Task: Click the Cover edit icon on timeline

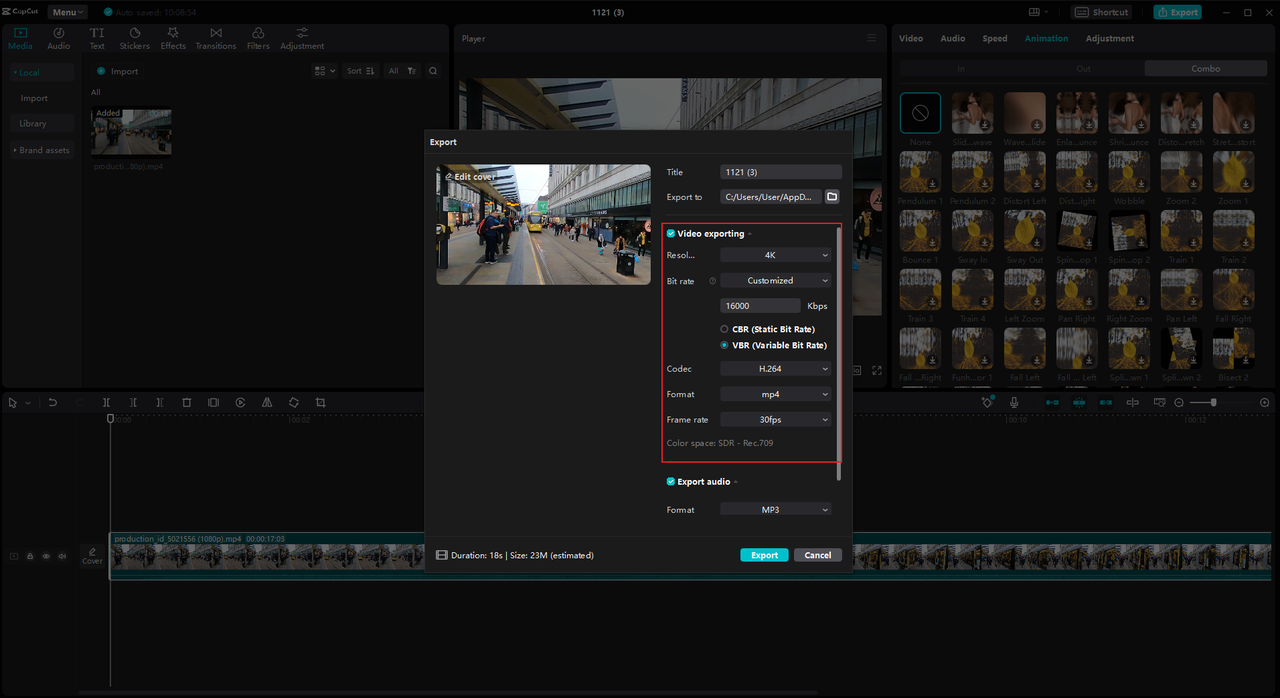Action: click(92, 556)
